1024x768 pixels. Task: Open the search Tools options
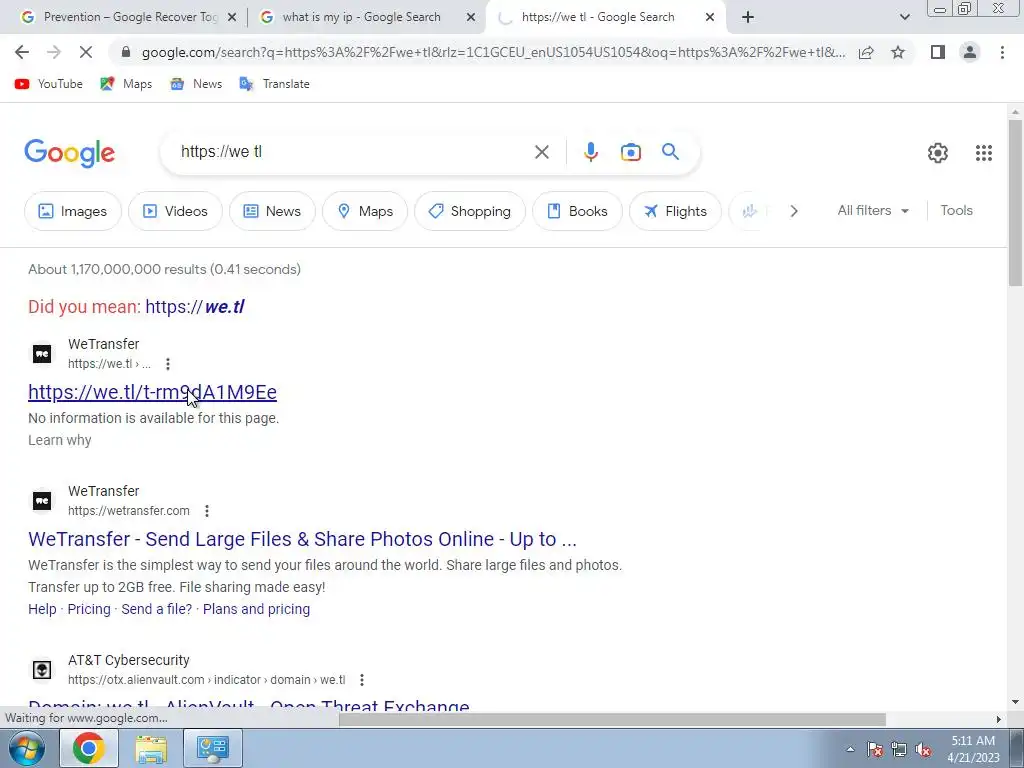(x=956, y=210)
